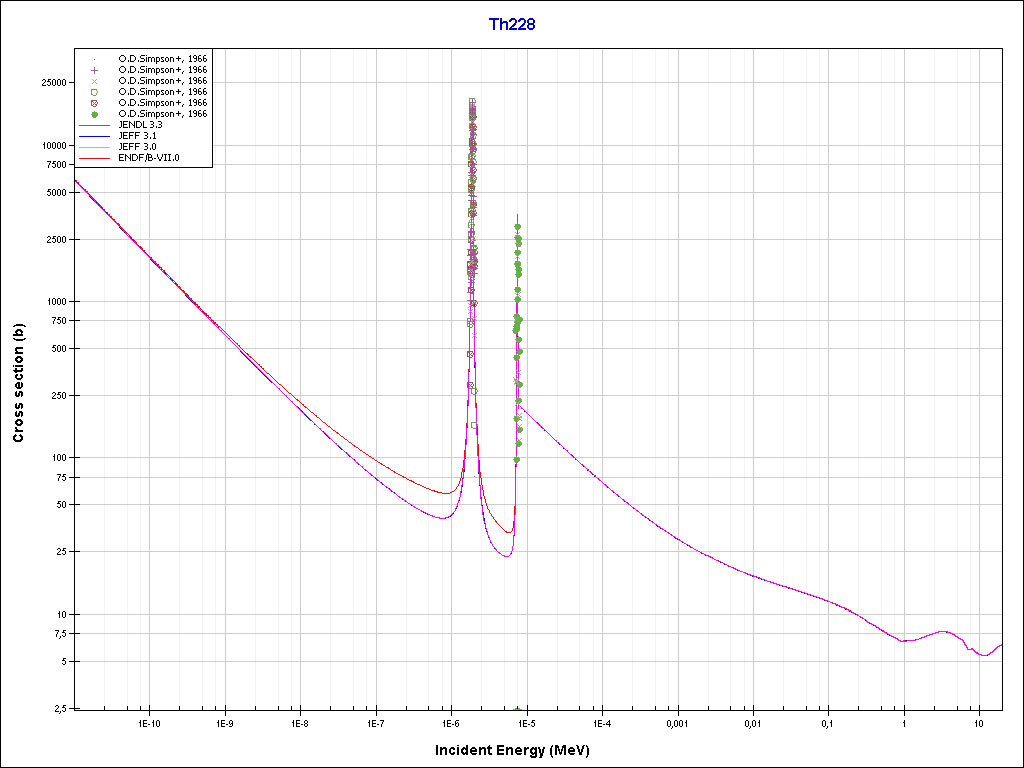This screenshot has height=768, width=1024.
Task: Click the cyan JEFF 3.0 line sample
Action: pyautogui.click(x=94, y=147)
